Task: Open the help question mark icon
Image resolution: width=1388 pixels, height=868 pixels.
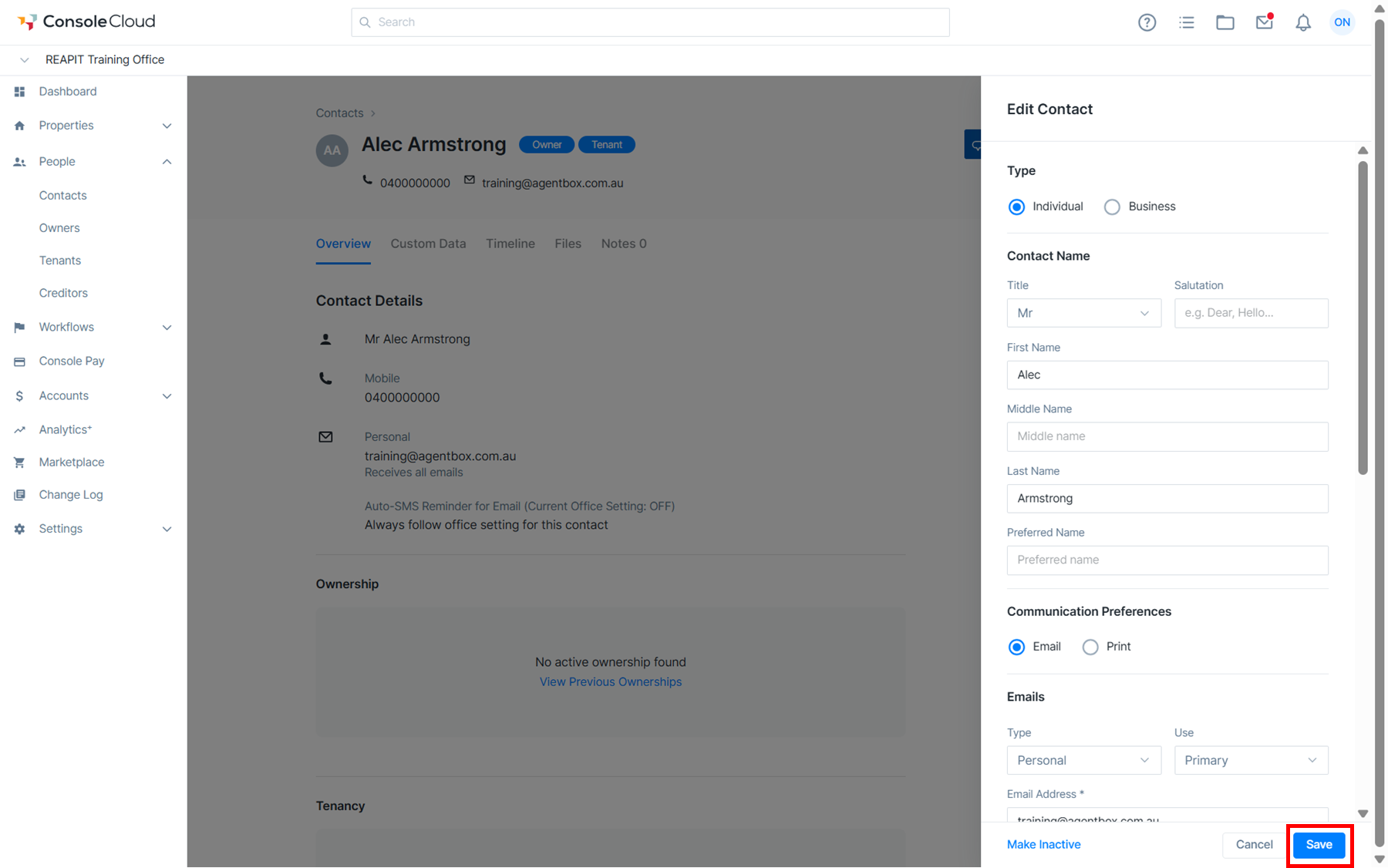Action: [x=1147, y=22]
